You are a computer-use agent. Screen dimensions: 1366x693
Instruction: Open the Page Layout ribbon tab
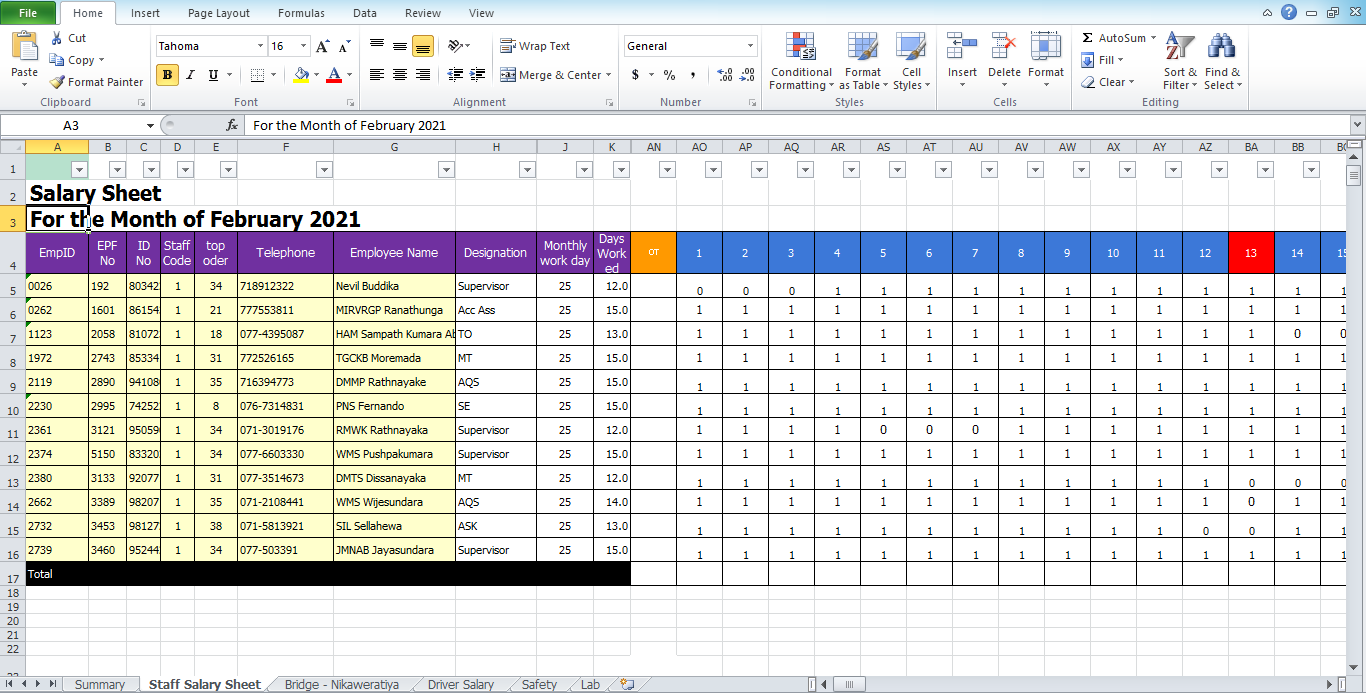point(218,13)
